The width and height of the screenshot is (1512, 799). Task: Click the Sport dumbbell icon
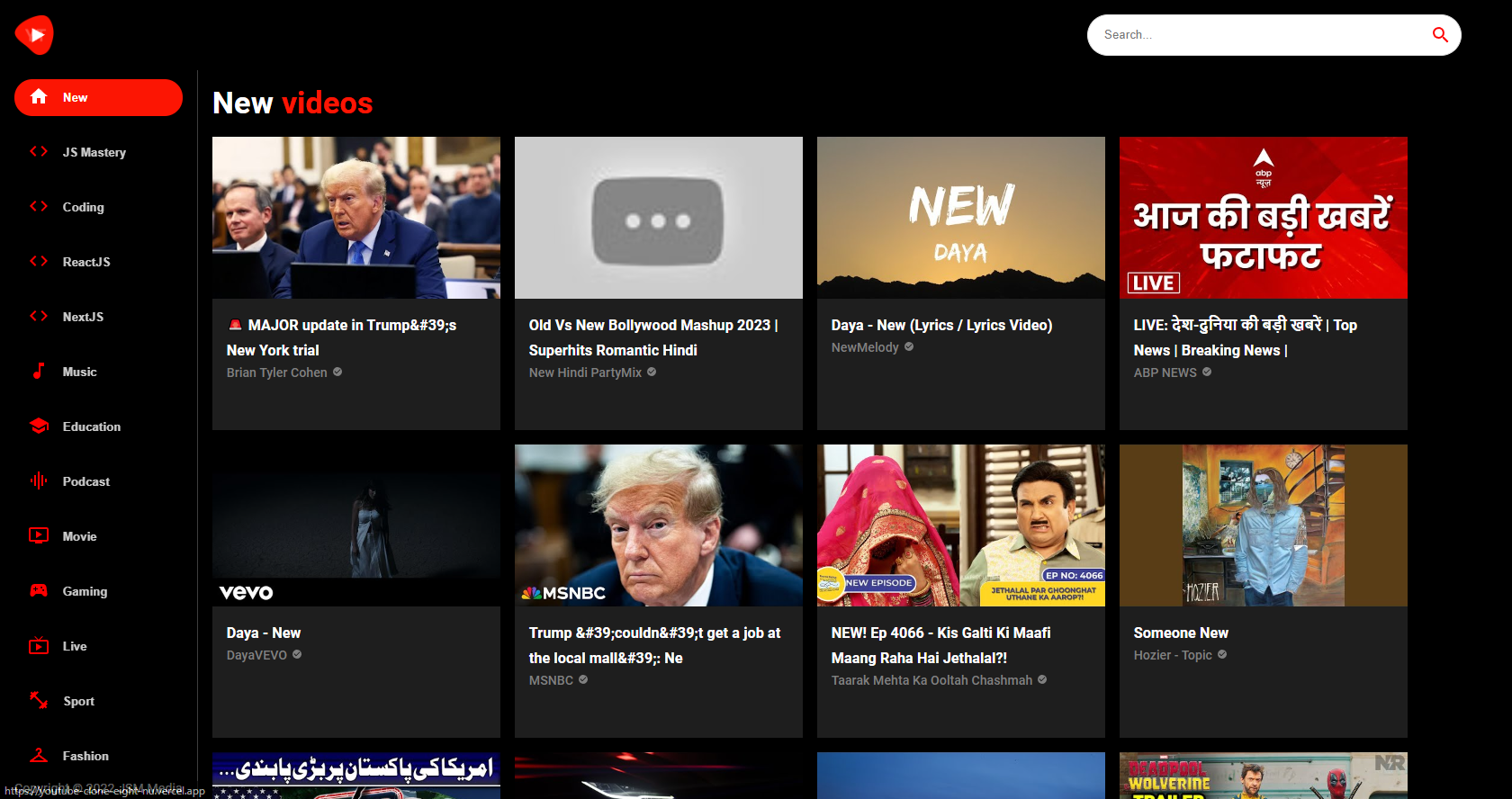click(x=39, y=701)
